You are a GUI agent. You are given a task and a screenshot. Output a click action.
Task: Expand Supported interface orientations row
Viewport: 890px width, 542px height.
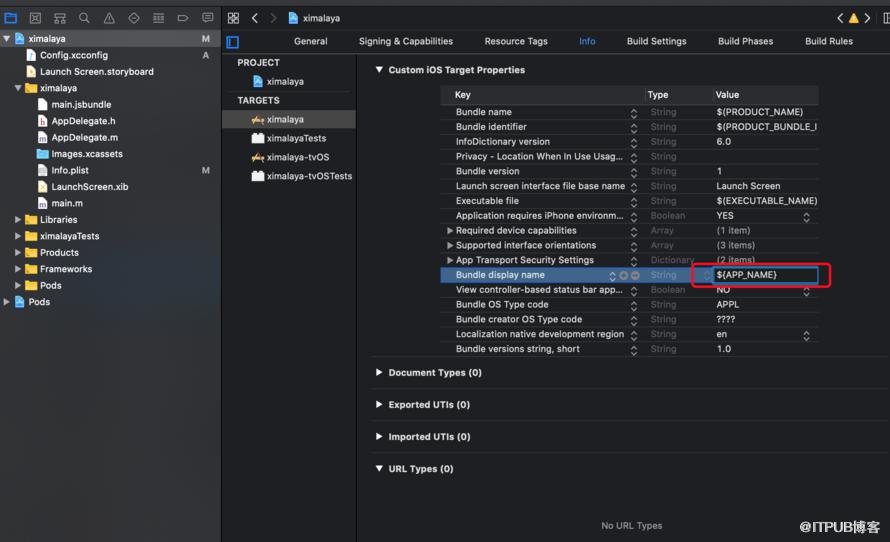pyautogui.click(x=450, y=246)
